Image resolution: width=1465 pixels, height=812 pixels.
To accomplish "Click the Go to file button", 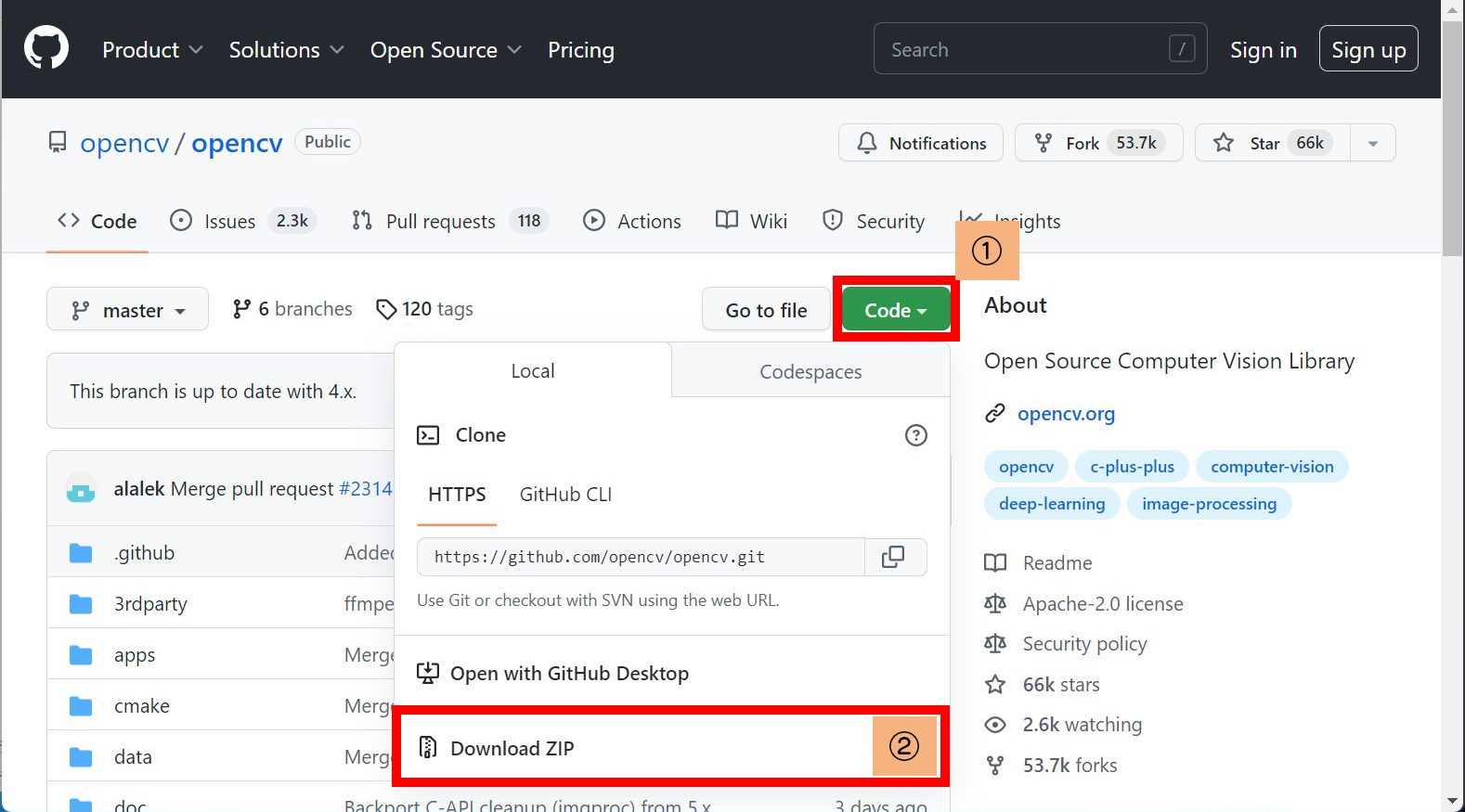I will pos(766,310).
